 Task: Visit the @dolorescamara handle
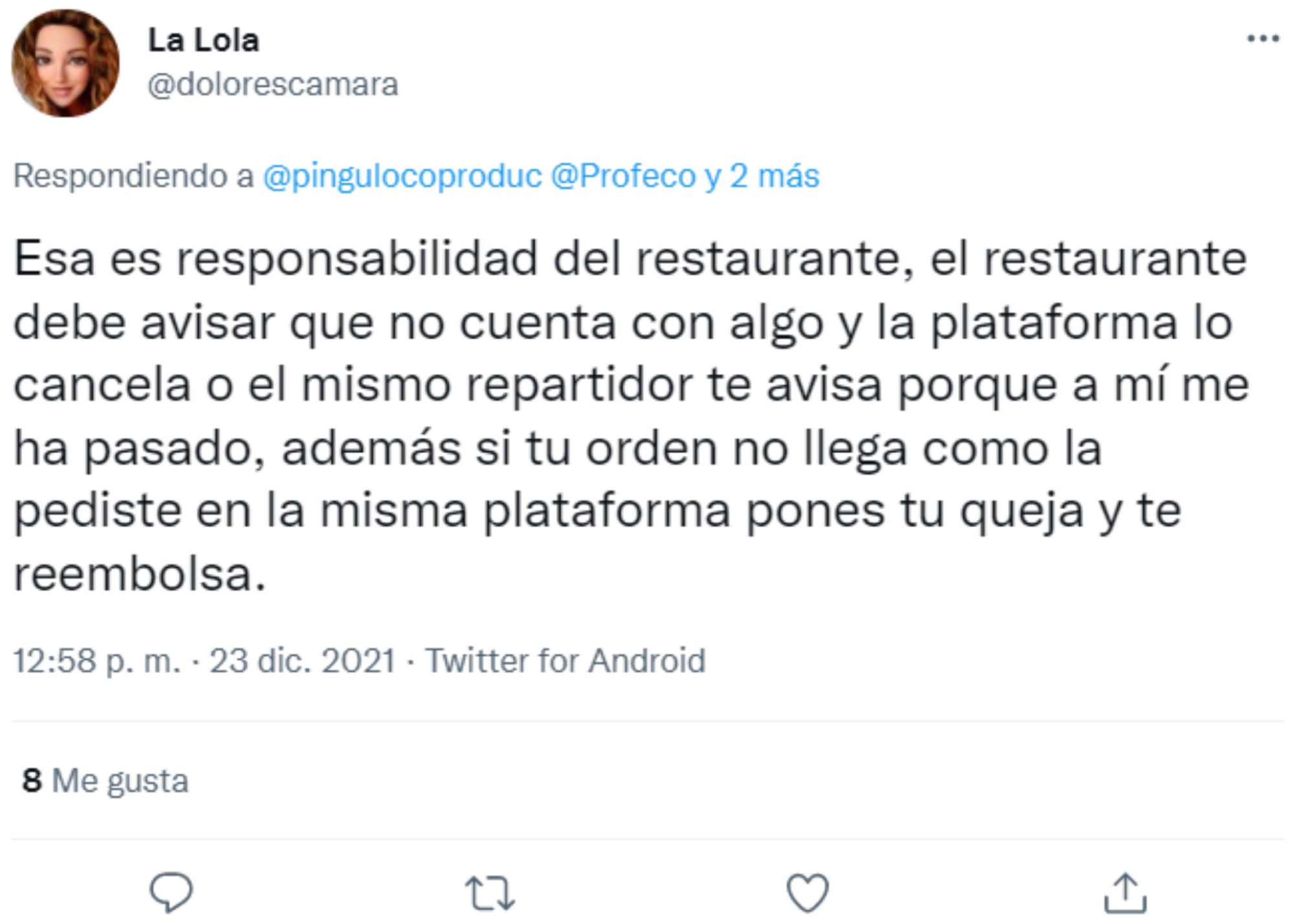(x=273, y=85)
